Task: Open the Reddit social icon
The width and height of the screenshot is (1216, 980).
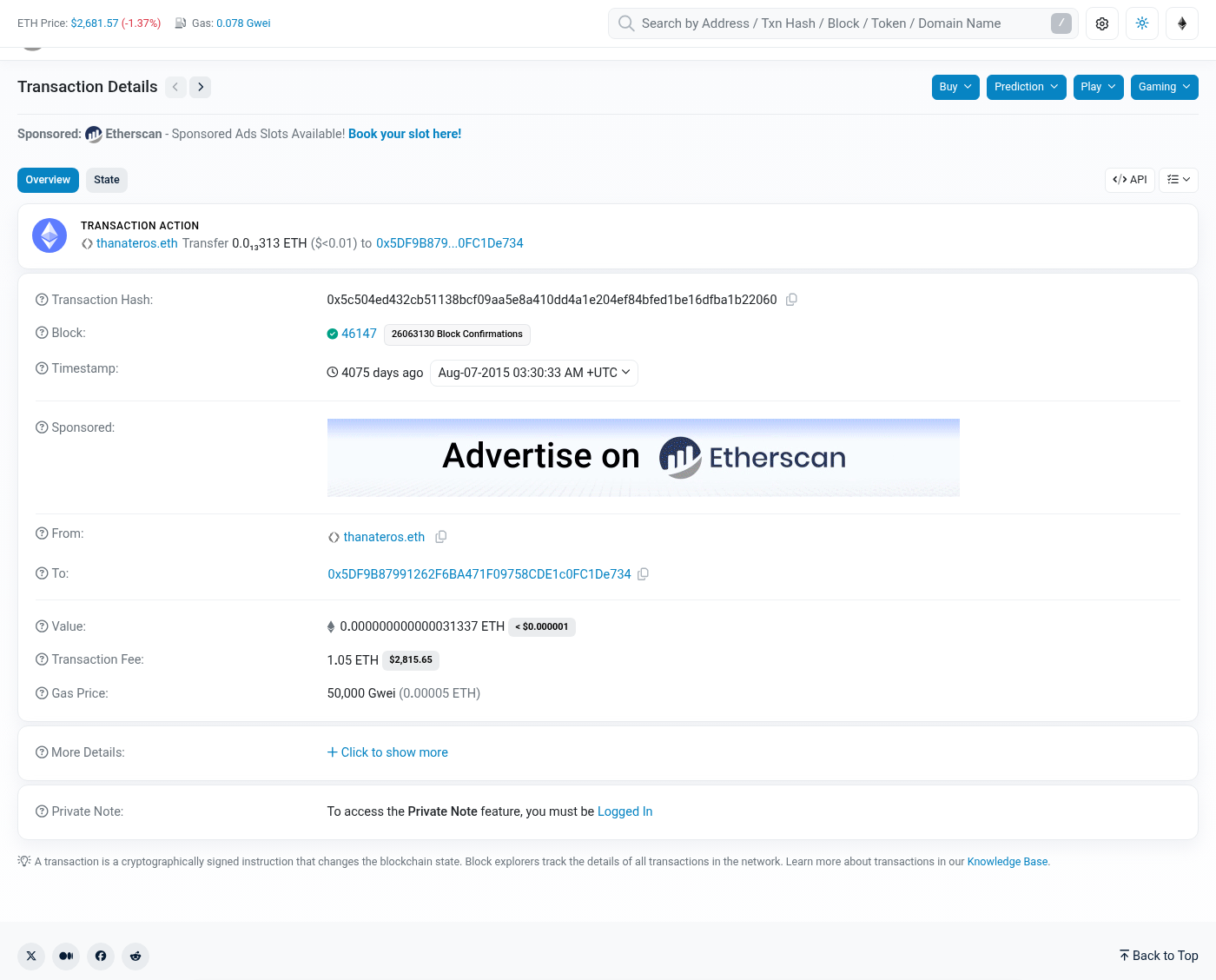Action: [x=135, y=956]
